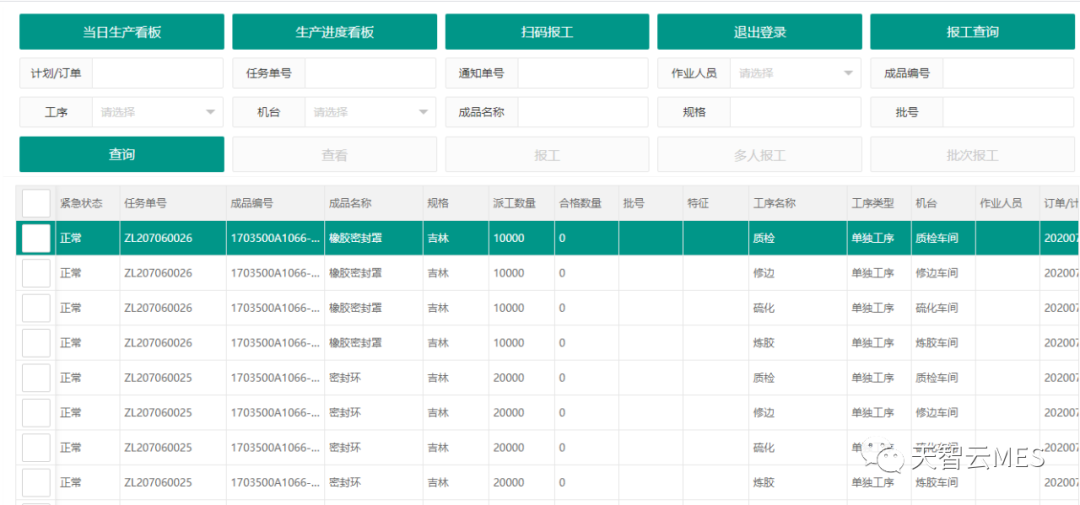1080x505 pixels.
Task: Tick checkbox of ZL207060026 修边 row
Action: (x=36, y=273)
